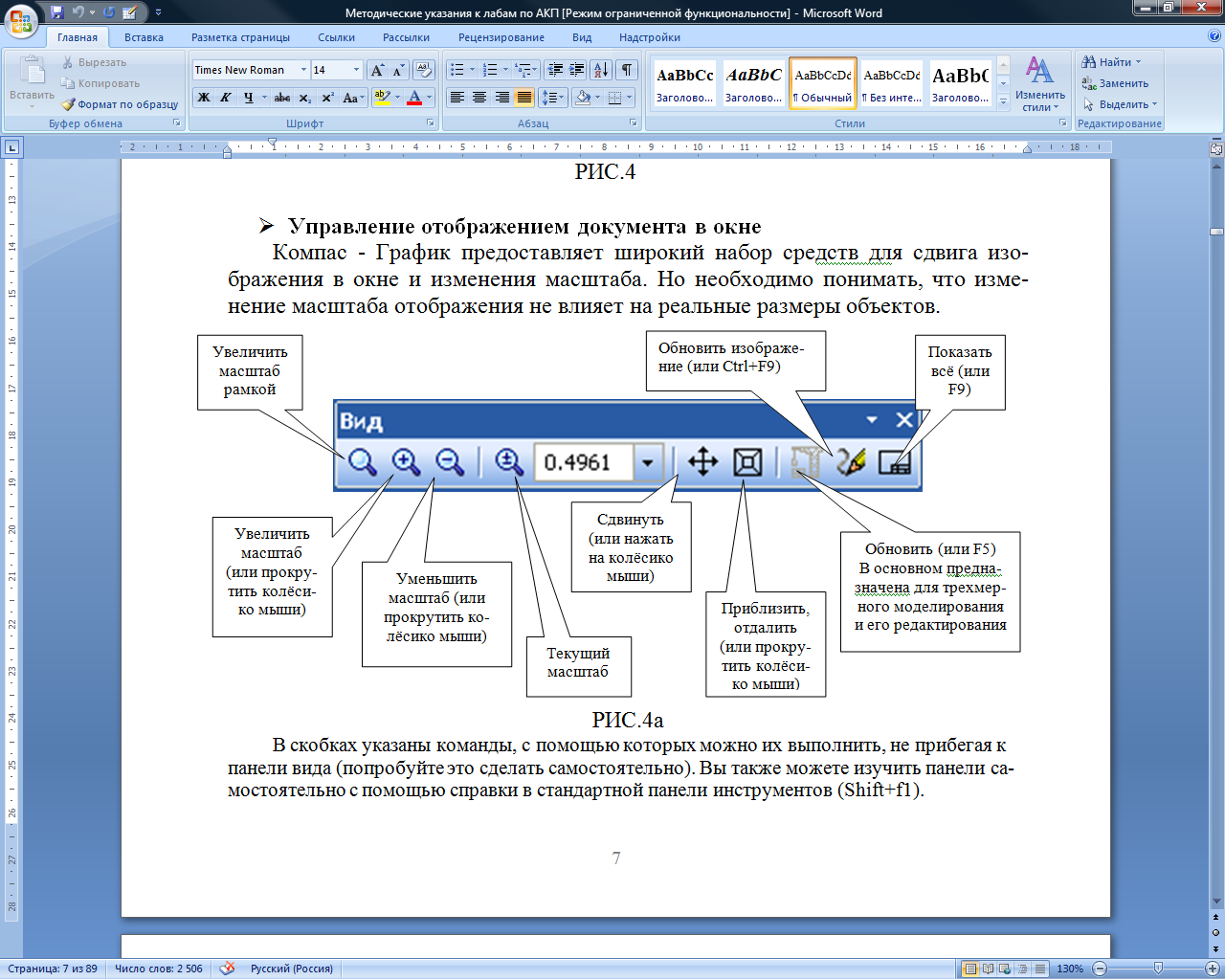The image size is (1225, 980).
Task: Open numbering list dropdown arrow
Action: tap(505, 70)
